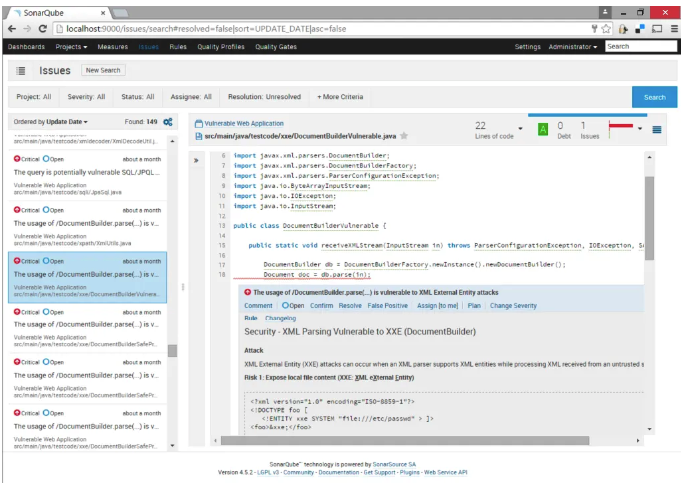Open Quality Profiles in the navigation bar
The width and height of the screenshot is (681, 484).
[x=221, y=46]
